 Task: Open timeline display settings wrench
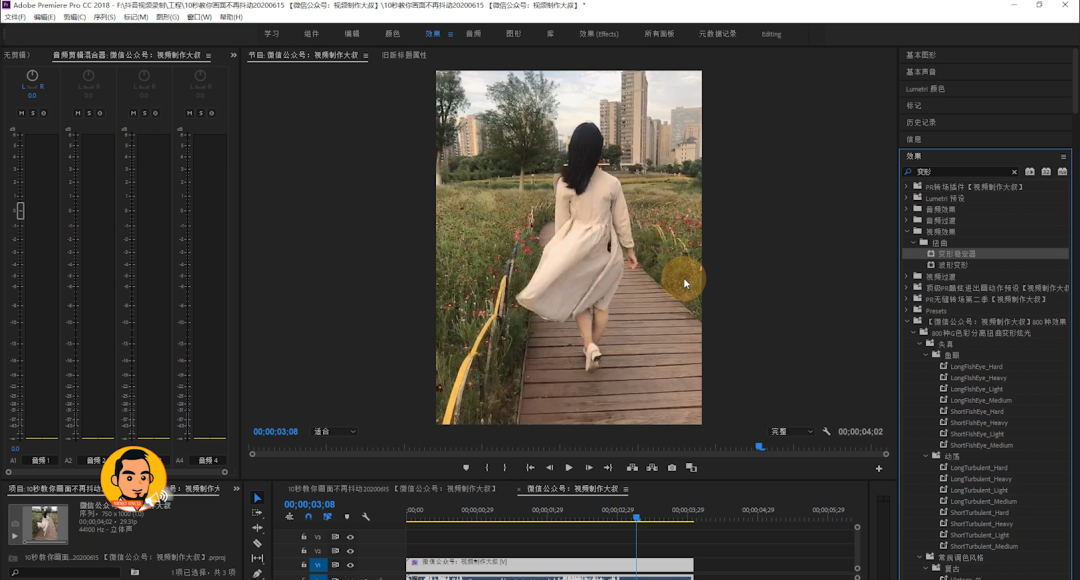366,517
